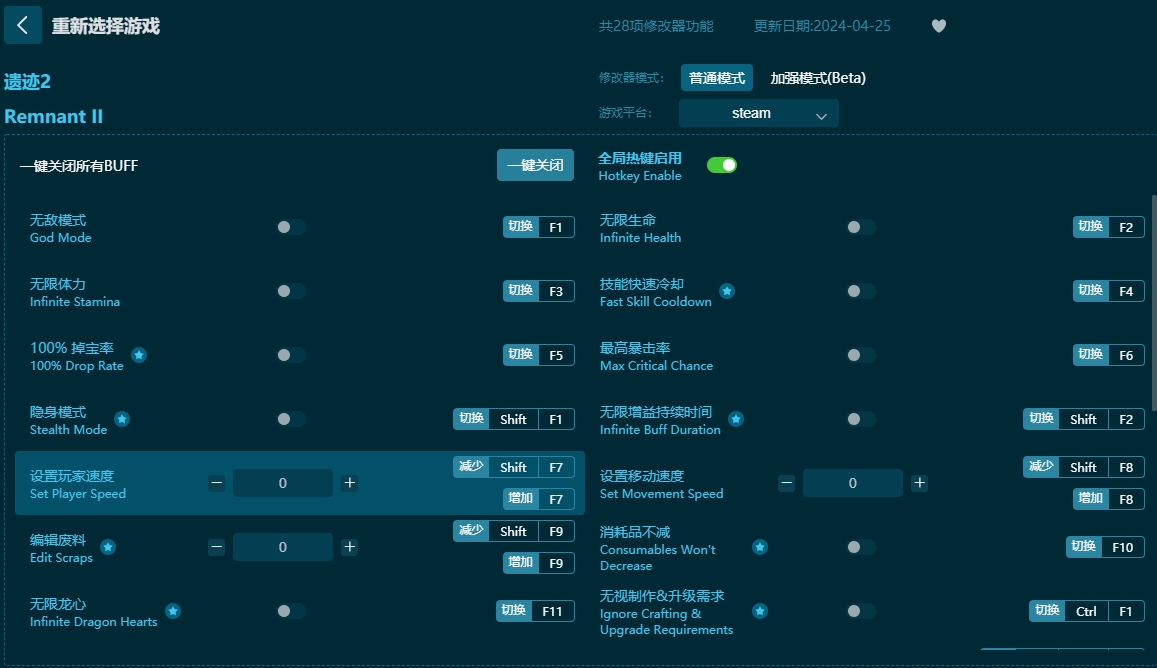Enable Infinite Dragon Hearts switch
Screen dimensions: 1157x668
point(291,611)
